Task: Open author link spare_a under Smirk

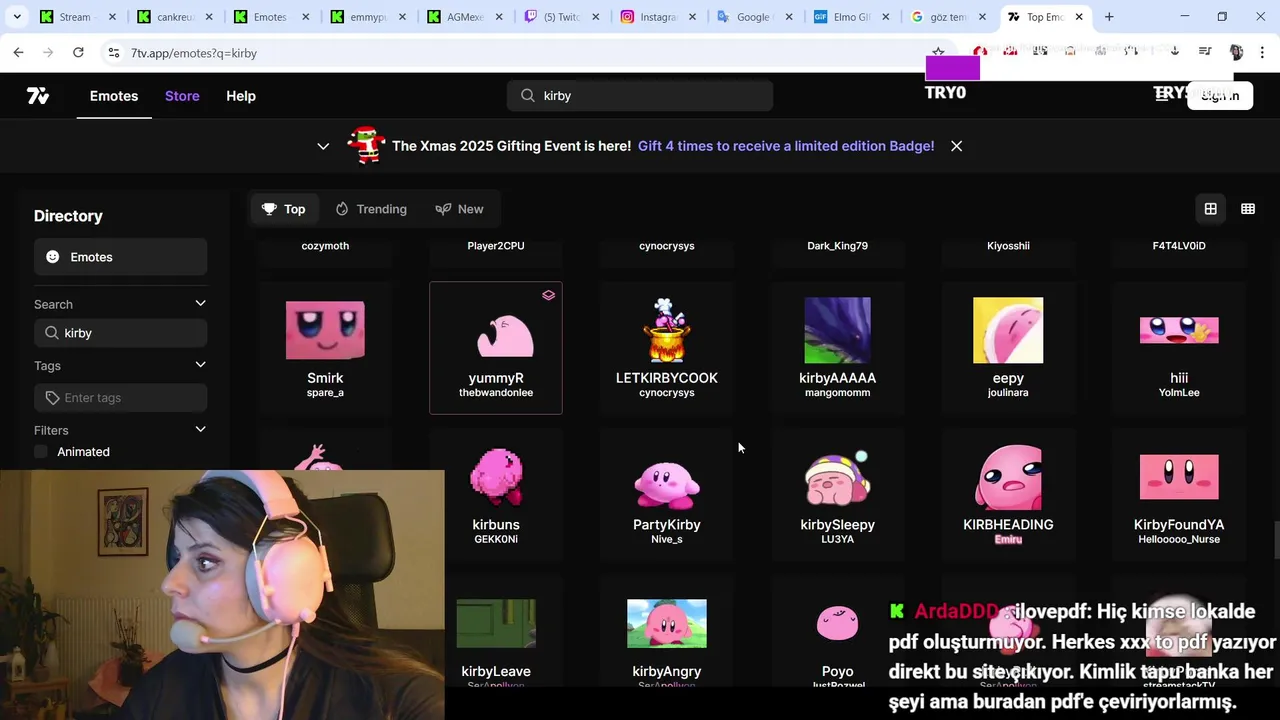Action: (x=325, y=393)
